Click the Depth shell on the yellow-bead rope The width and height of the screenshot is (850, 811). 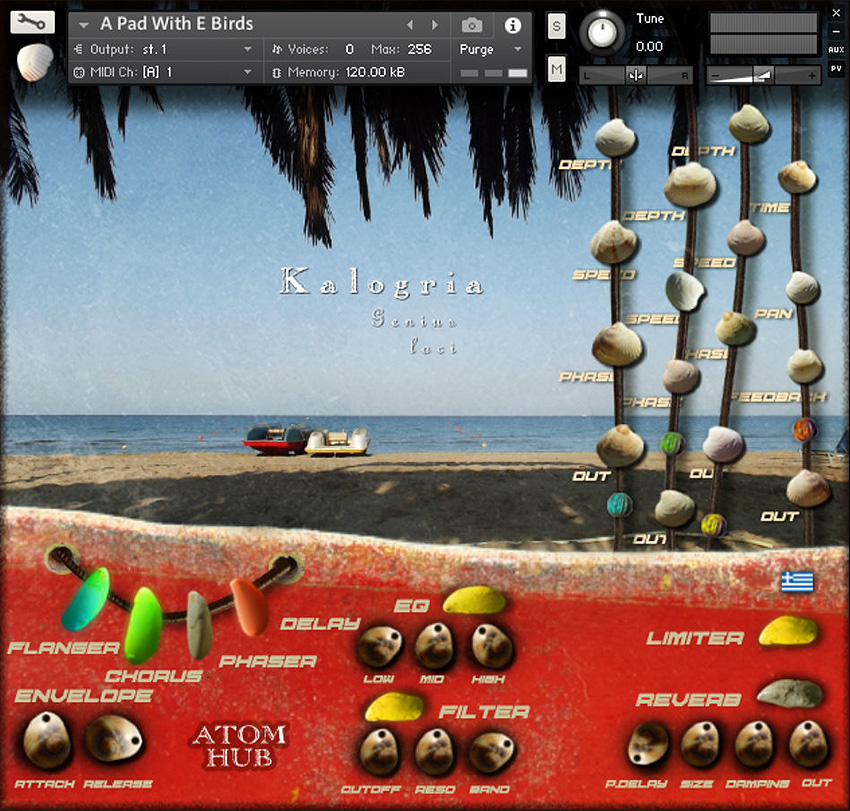pos(749,124)
